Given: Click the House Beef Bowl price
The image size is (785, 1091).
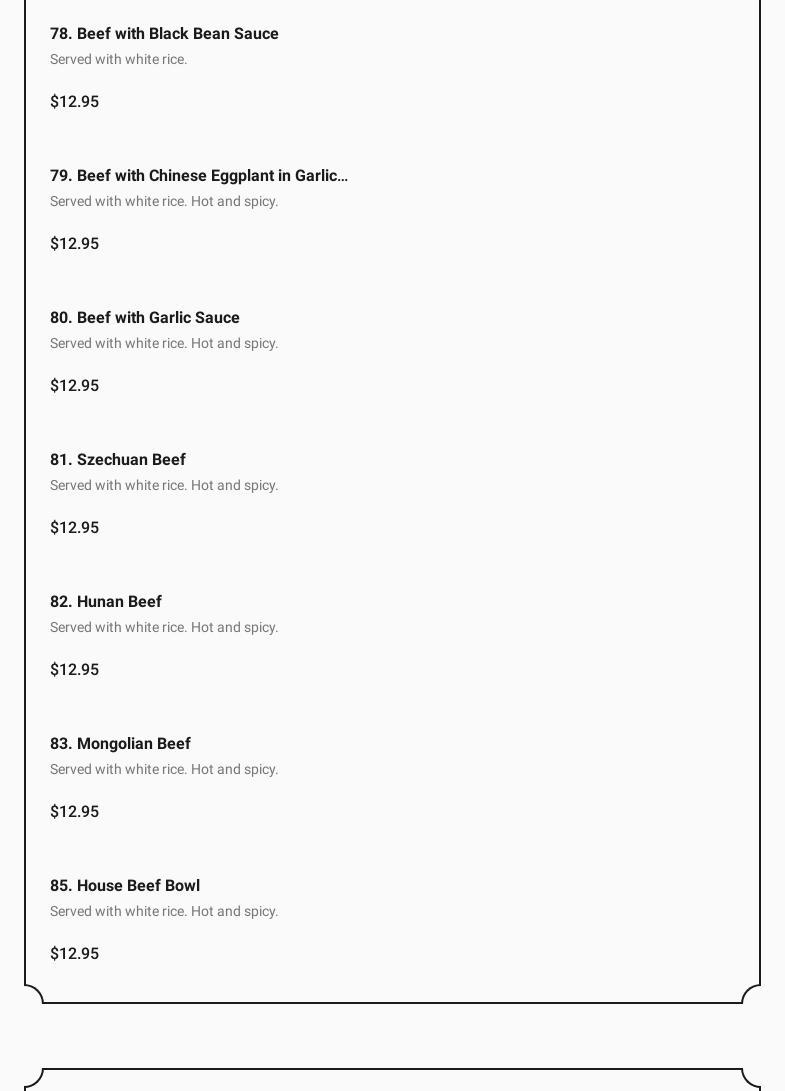Looking at the screenshot, I should pos(75,954).
